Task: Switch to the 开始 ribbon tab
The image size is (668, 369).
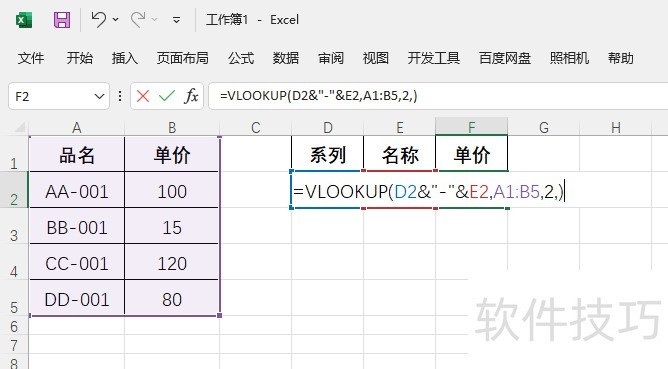Action: click(79, 58)
